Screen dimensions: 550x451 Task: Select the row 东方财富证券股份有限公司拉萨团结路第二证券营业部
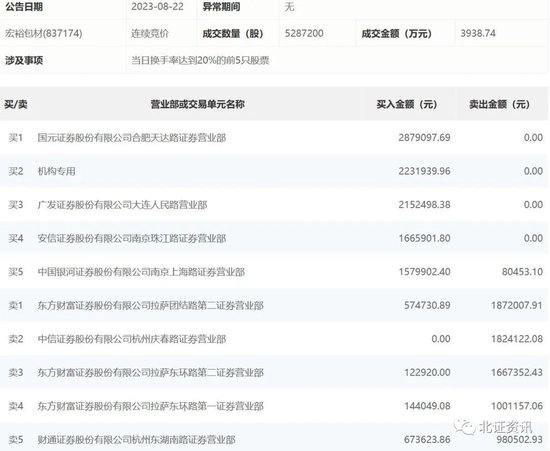(x=274, y=305)
